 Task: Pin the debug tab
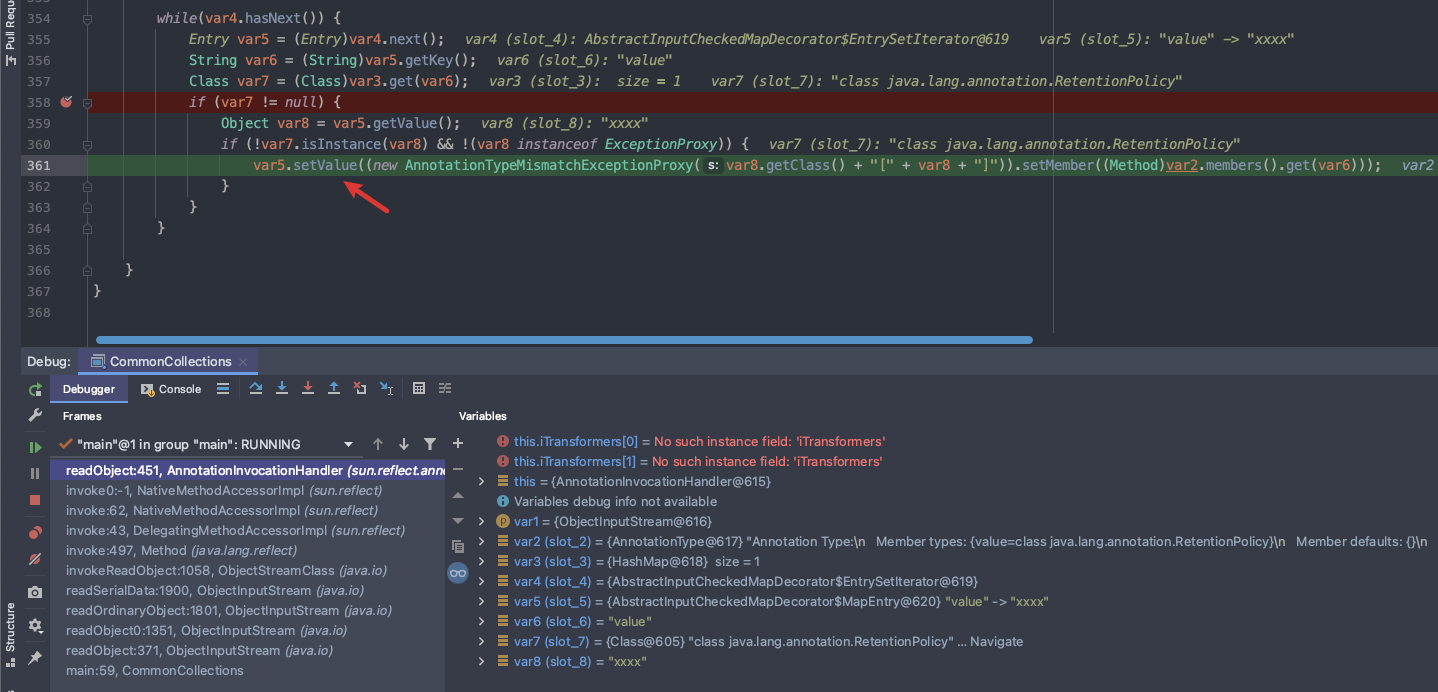[35, 657]
